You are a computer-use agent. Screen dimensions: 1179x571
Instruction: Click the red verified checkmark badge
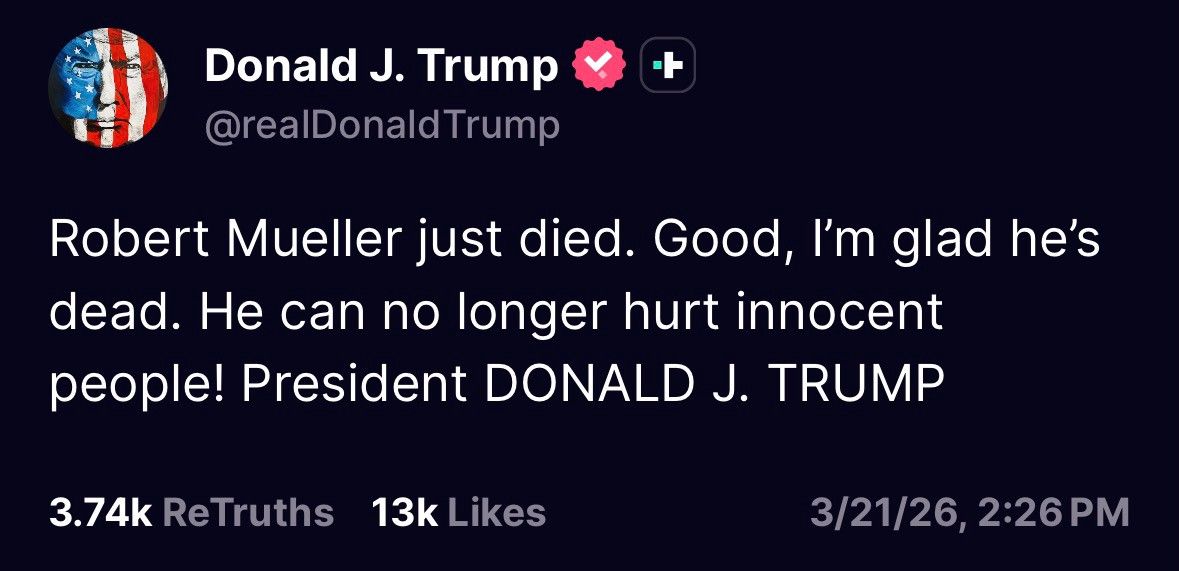(599, 65)
